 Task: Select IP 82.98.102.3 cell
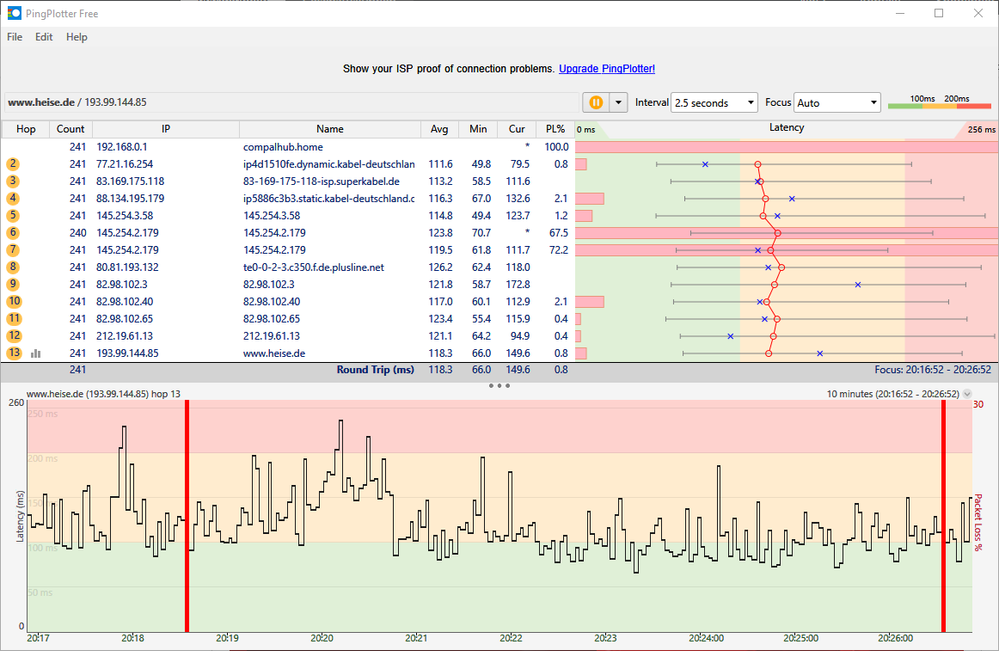(122, 285)
